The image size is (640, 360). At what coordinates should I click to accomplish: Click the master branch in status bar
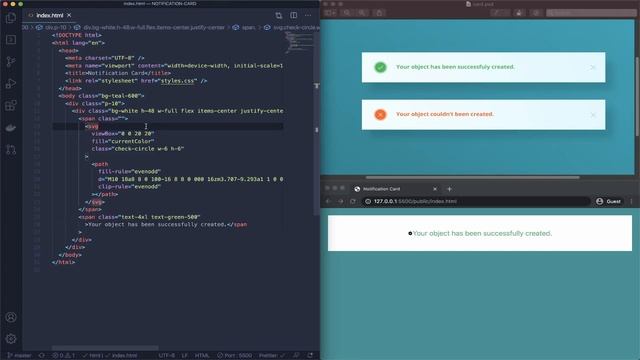coord(19,356)
